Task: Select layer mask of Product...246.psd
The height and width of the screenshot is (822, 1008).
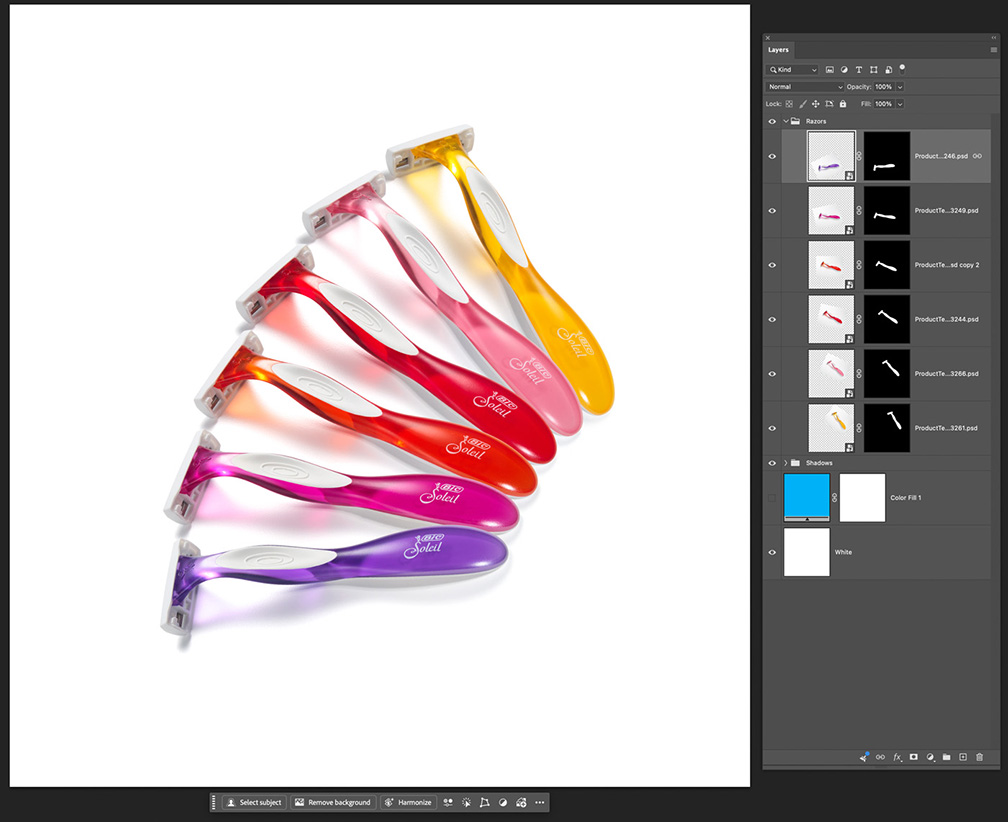Action: click(x=886, y=156)
